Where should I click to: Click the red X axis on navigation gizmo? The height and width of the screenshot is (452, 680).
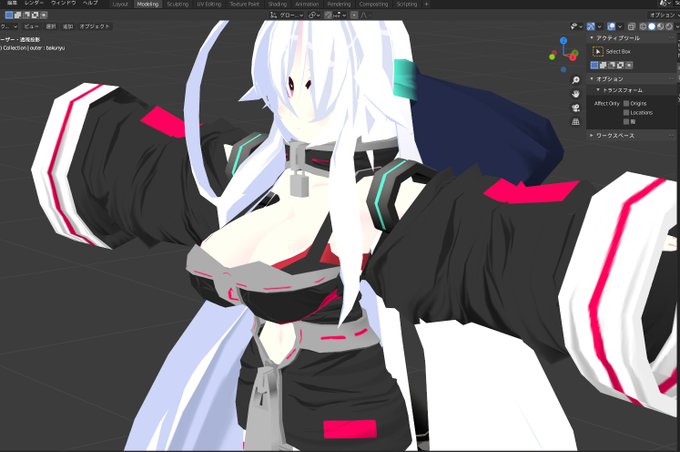click(x=574, y=56)
